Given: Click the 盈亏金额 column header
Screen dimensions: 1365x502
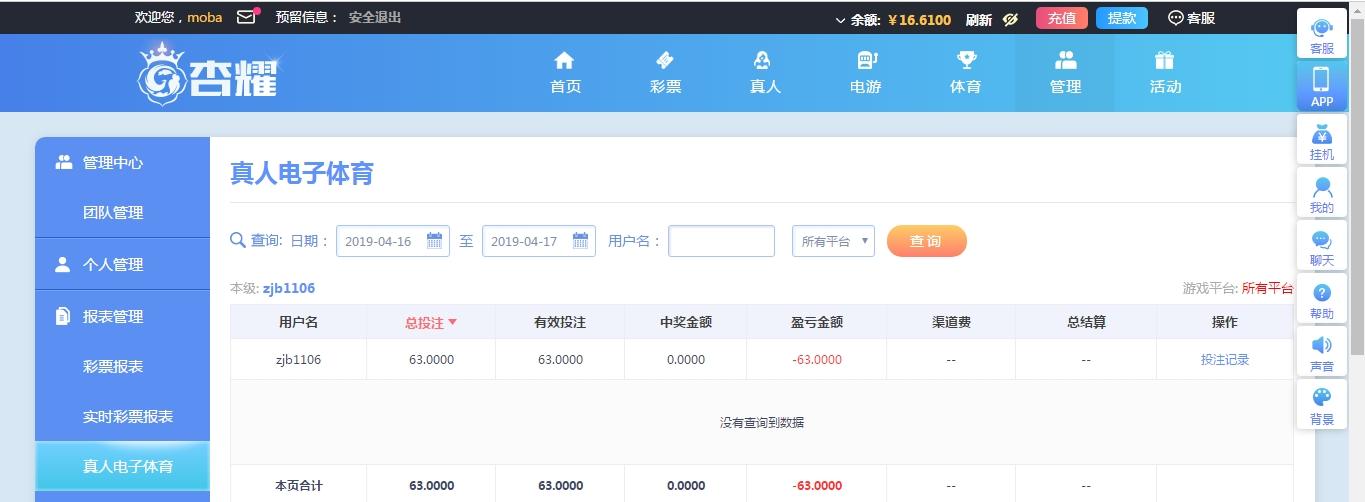Looking at the screenshot, I should pyautogui.click(x=816, y=322).
